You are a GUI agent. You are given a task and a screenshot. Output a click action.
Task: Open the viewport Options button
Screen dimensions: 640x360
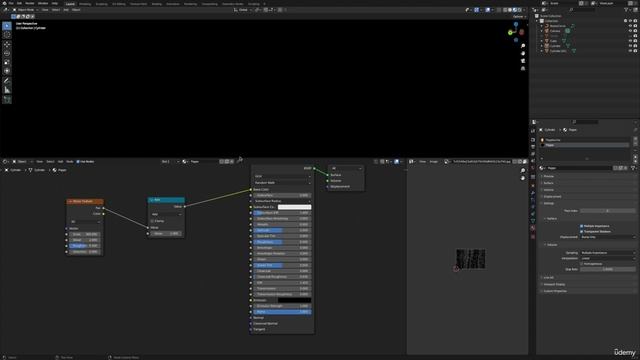[519, 17]
